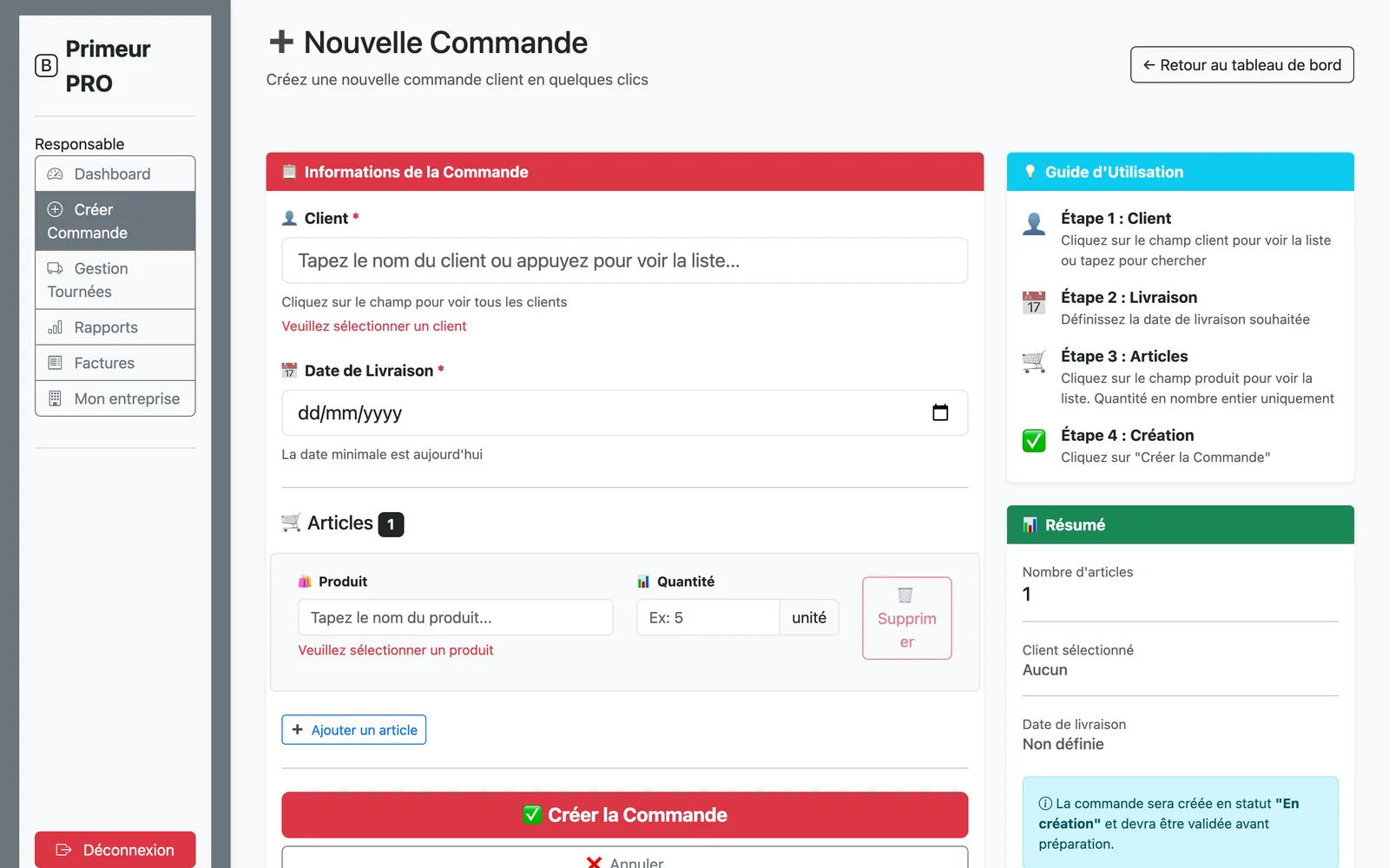
Task: Click the person icon beside Étape 1 : Client
Action: click(1034, 223)
